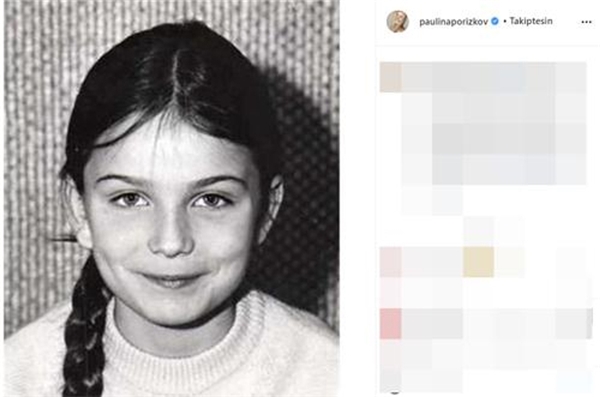Click the blurred pink commenter avatar
Screen dimensions: 600x397
point(391,262)
